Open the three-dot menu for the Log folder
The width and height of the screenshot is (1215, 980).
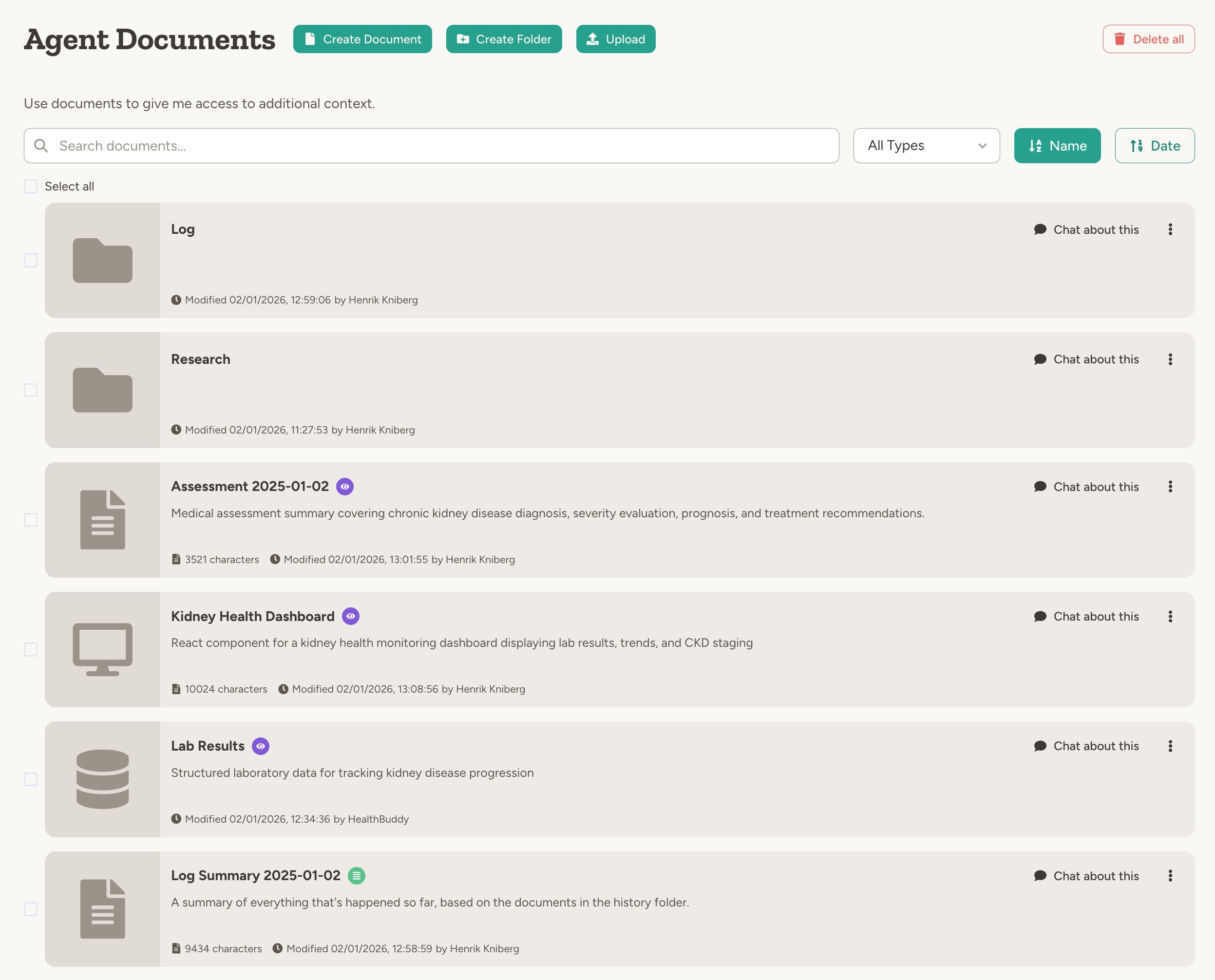(x=1170, y=229)
